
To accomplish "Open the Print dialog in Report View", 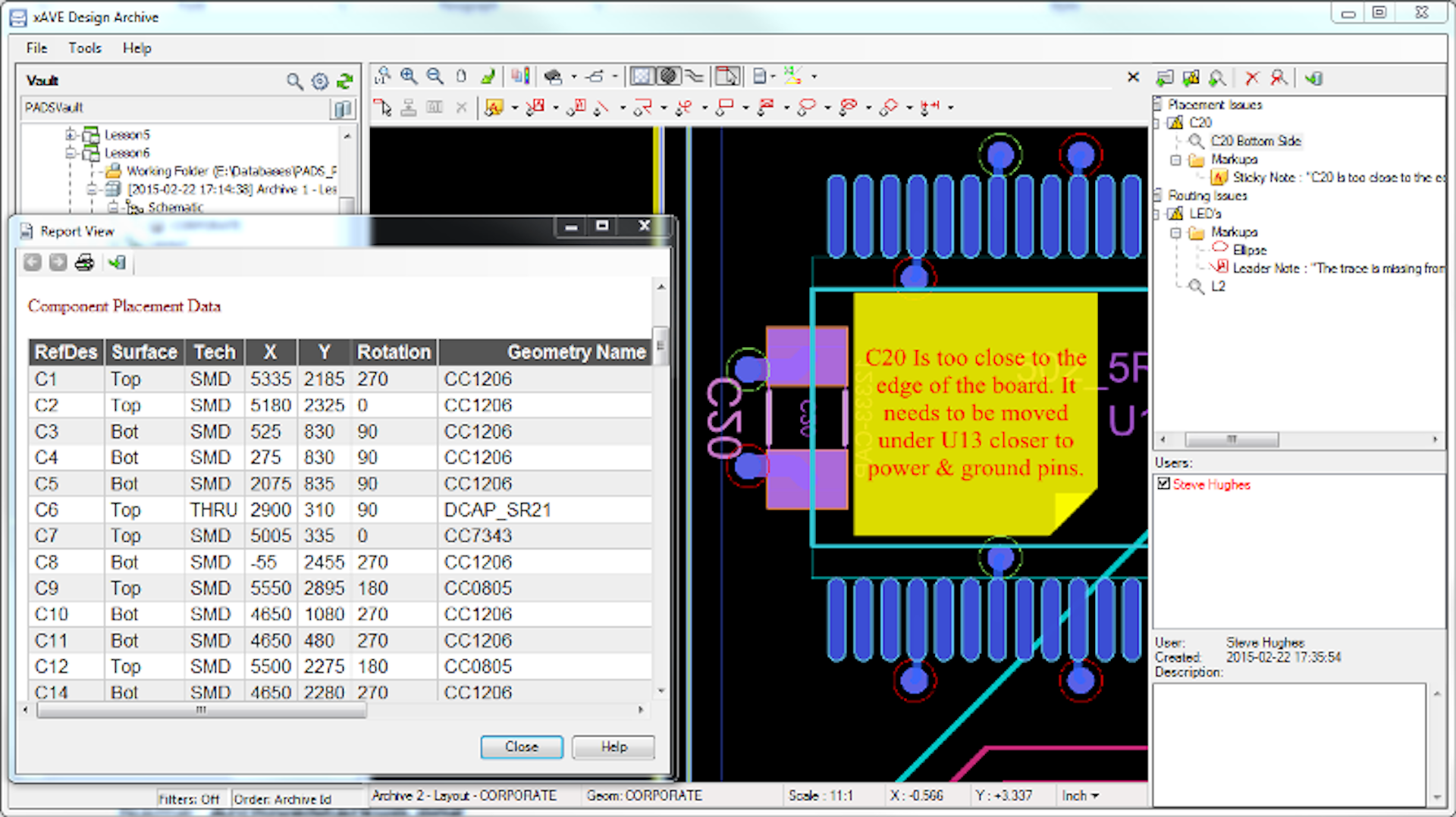I will click(x=85, y=262).
